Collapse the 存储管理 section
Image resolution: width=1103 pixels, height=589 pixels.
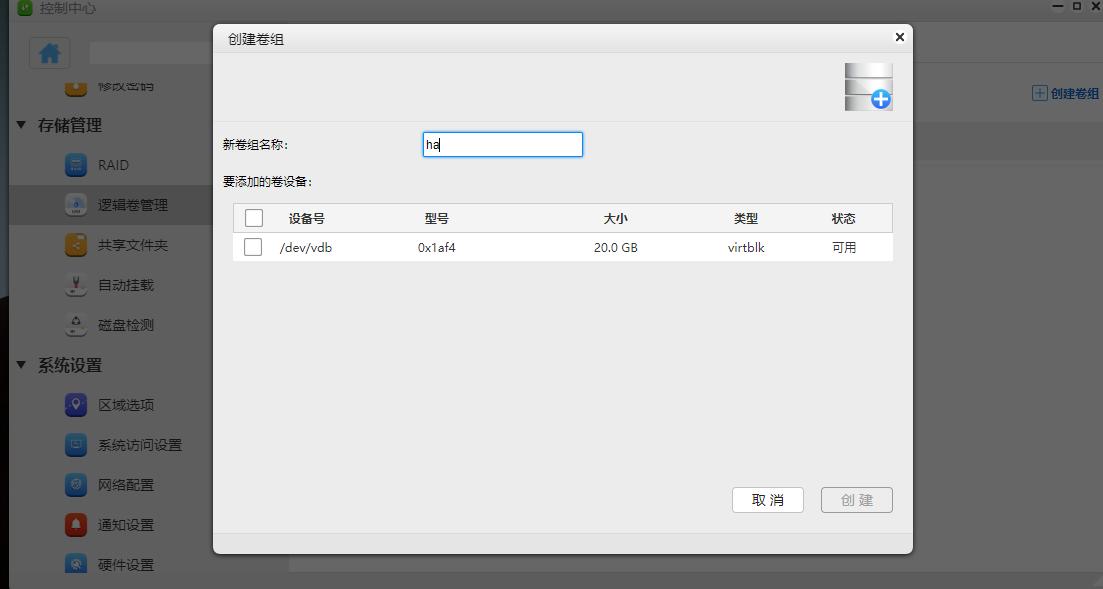coord(19,125)
